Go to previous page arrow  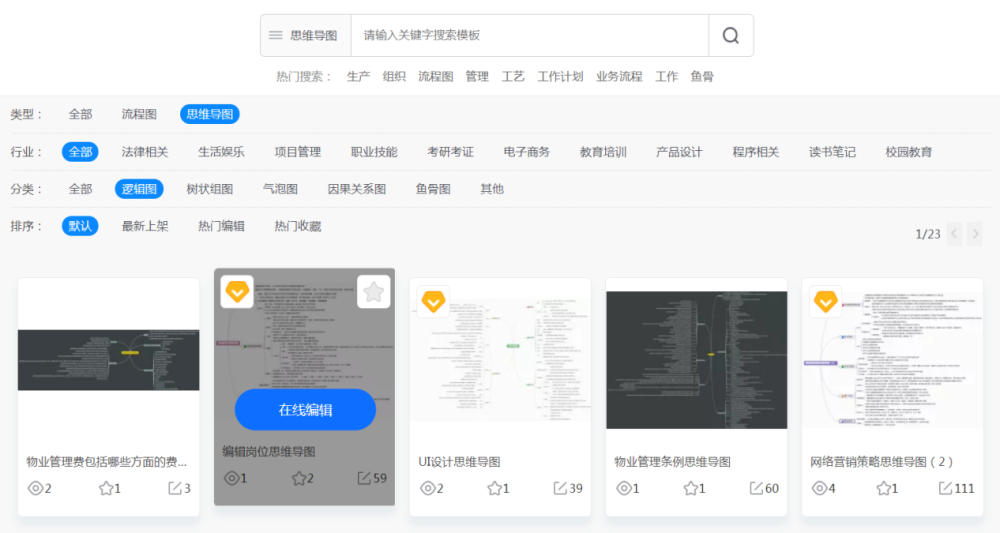tap(954, 234)
